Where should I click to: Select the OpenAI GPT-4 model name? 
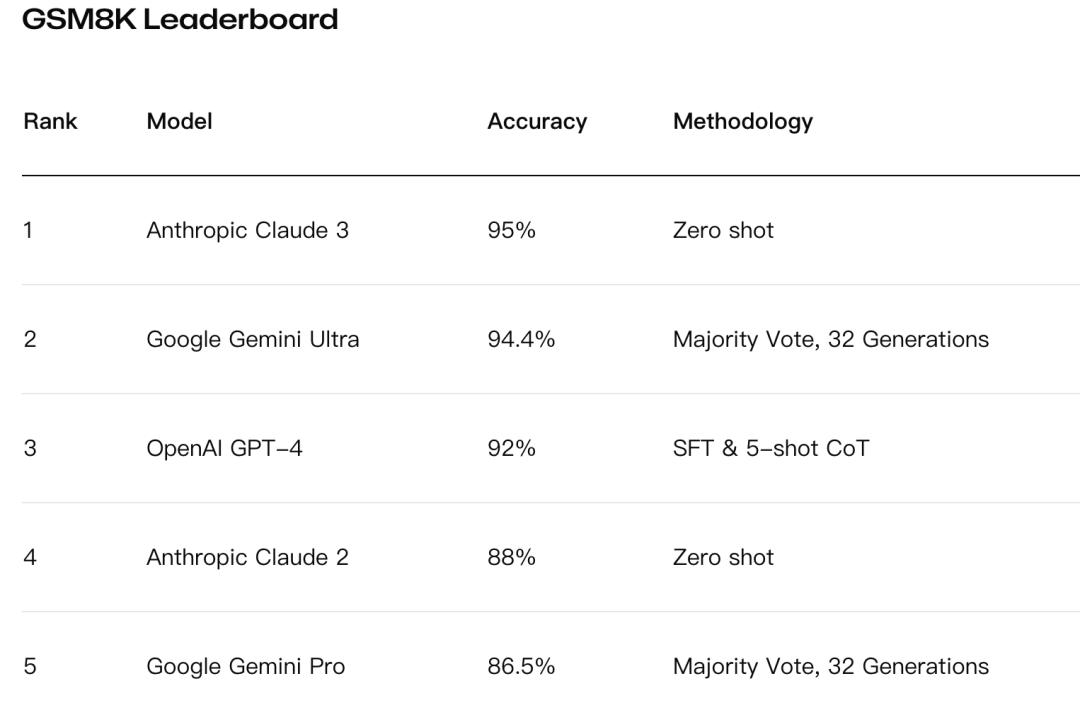(x=224, y=449)
